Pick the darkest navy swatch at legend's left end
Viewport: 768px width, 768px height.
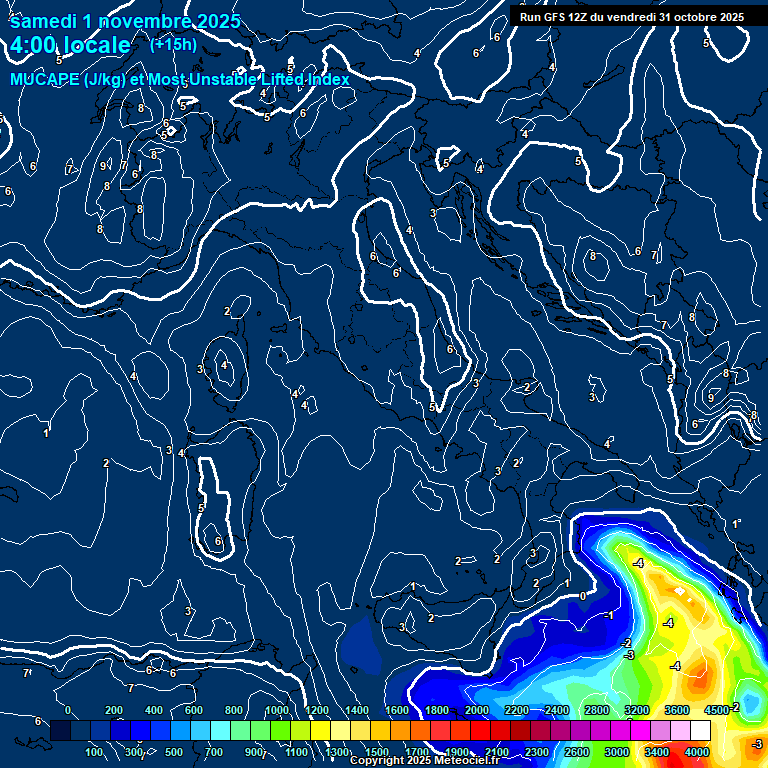coord(60,731)
